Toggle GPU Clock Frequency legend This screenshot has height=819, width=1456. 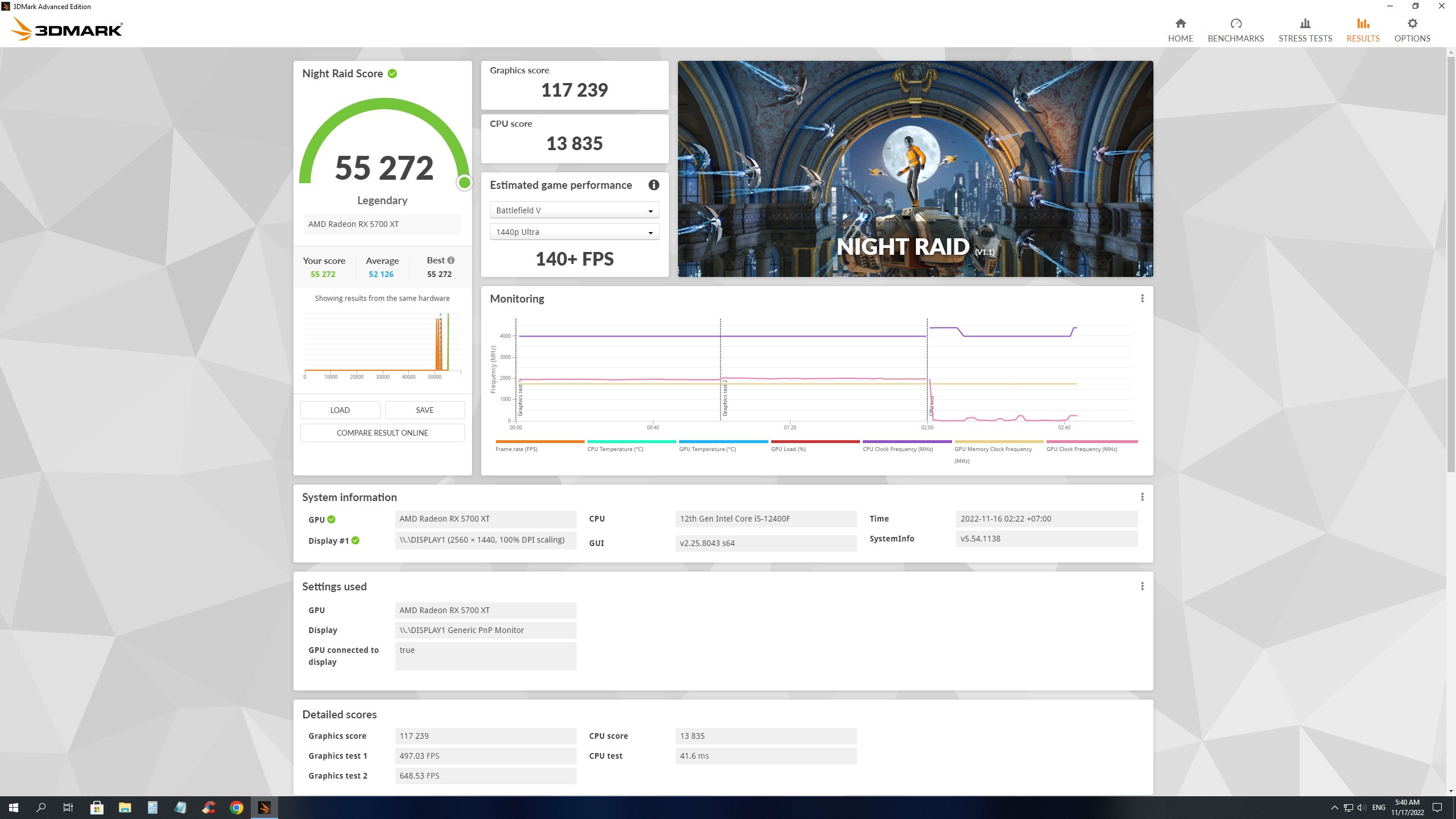pyautogui.click(x=1091, y=445)
